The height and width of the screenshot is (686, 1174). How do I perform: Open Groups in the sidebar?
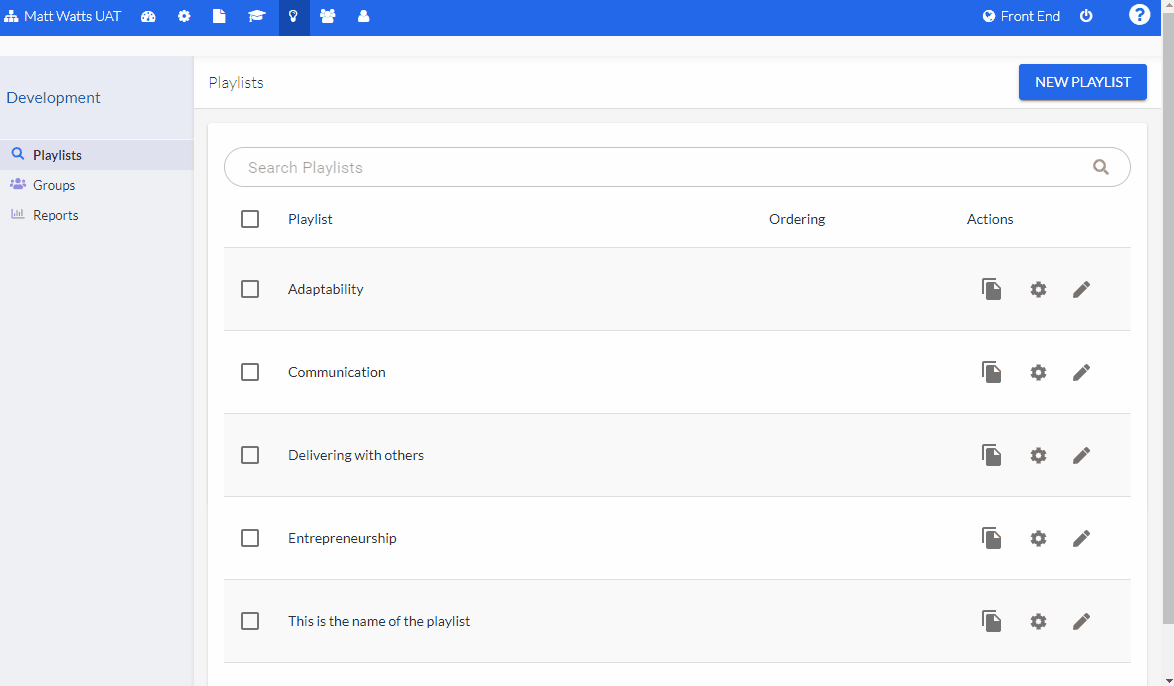pos(54,184)
